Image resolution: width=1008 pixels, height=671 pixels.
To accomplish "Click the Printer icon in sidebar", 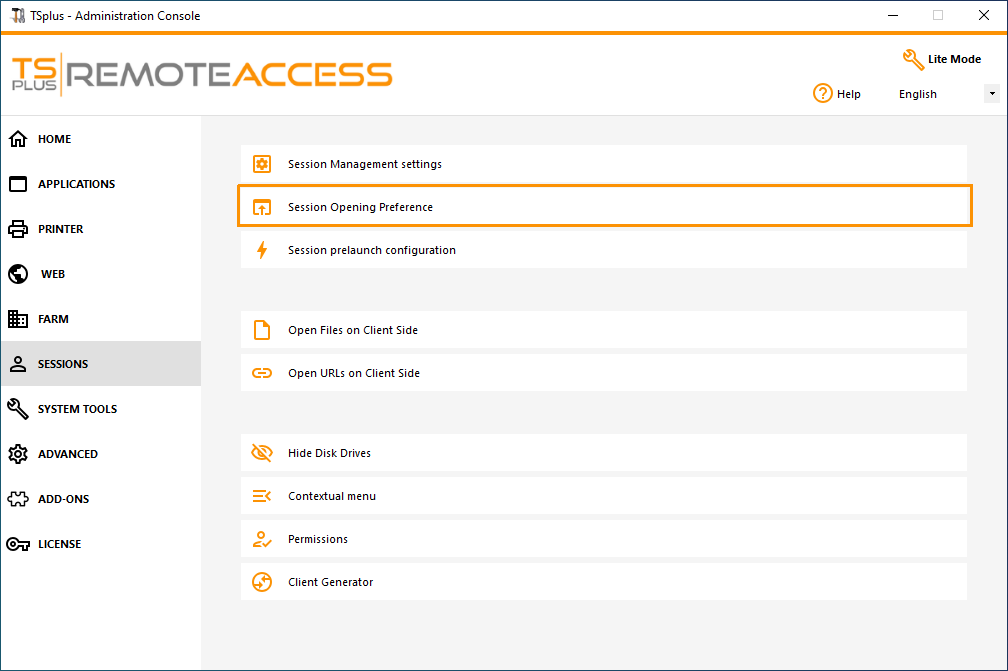I will tap(18, 229).
